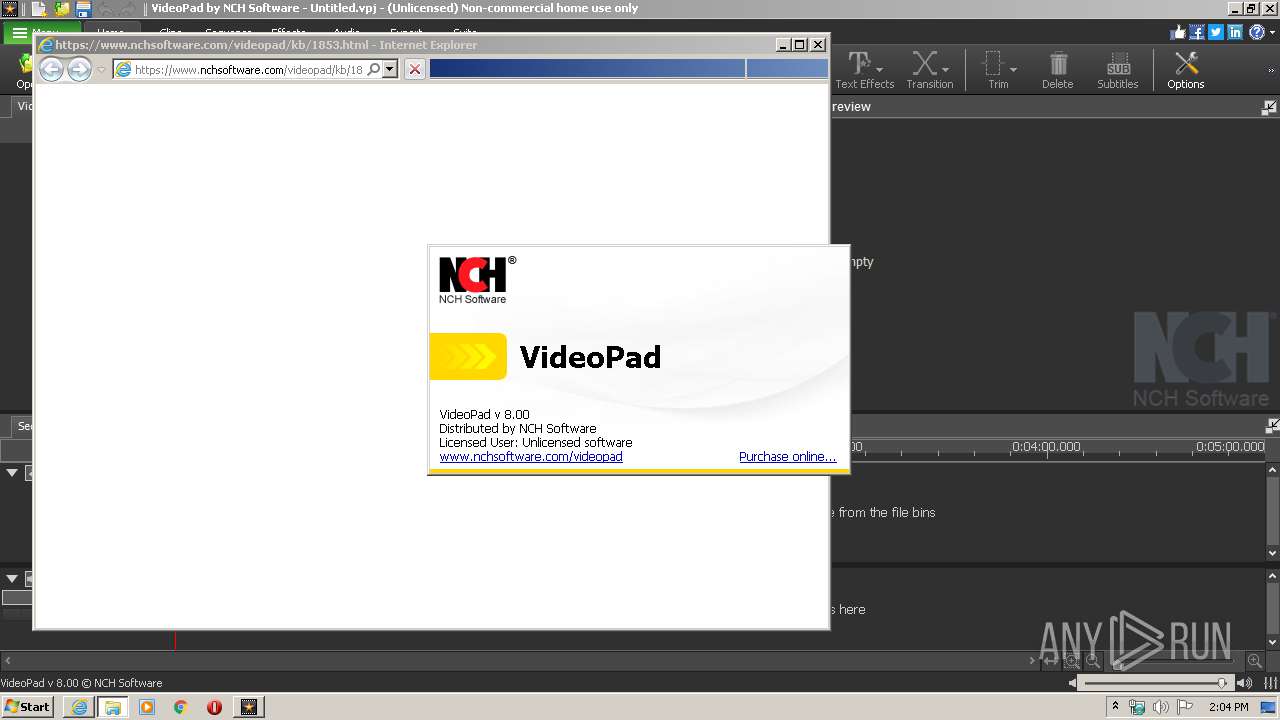Viewport: 1280px width, 720px height.
Task: Click the thumbs-up like icon
Action: [1177, 32]
